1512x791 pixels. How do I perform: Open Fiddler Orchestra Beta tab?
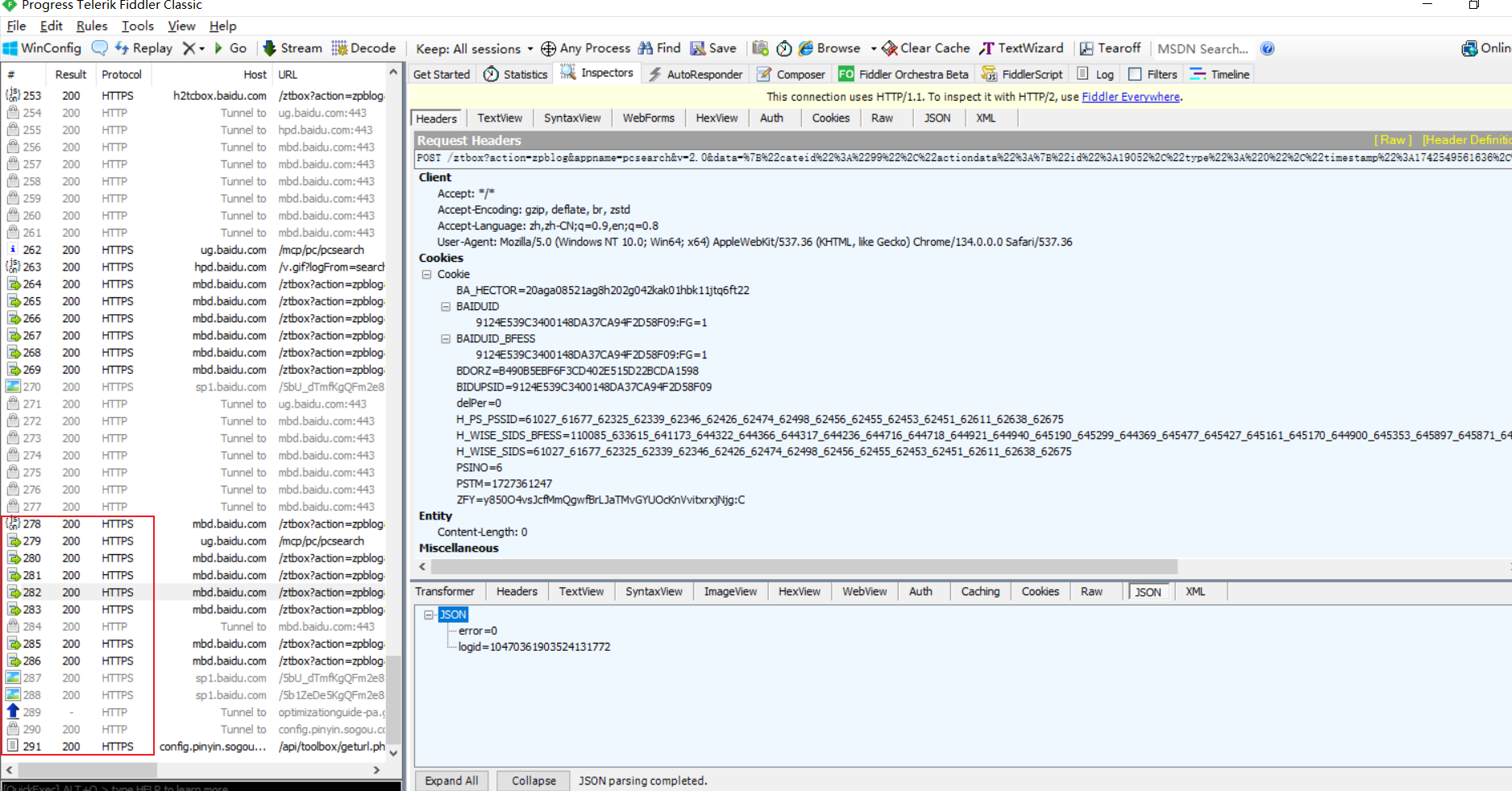point(903,74)
